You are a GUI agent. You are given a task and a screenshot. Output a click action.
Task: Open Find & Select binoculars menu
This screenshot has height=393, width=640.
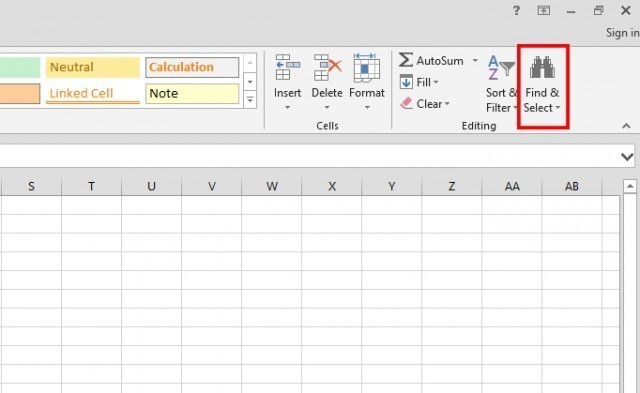coord(542,85)
